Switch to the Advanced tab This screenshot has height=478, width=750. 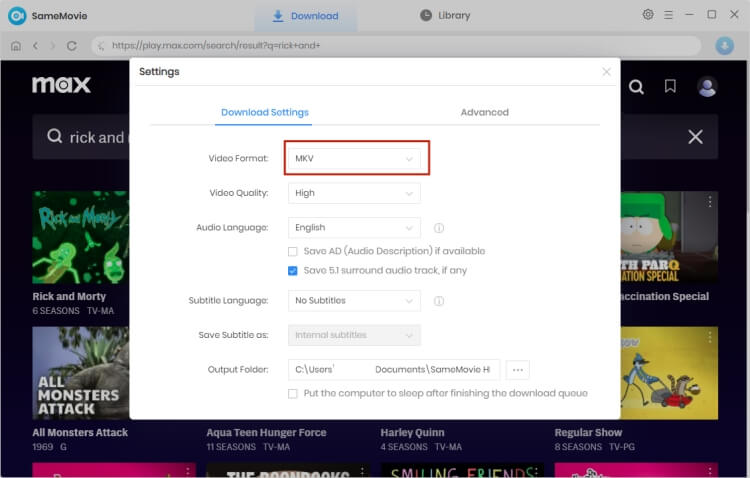tap(484, 112)
